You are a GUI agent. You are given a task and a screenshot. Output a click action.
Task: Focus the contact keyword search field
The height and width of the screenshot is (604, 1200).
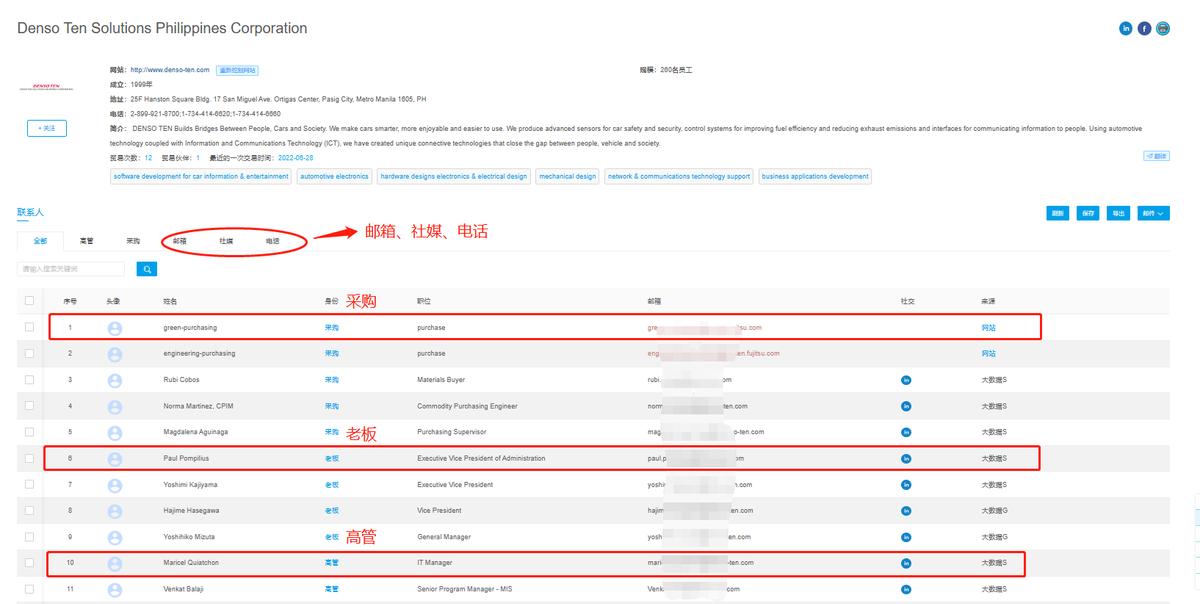[71, 269]
